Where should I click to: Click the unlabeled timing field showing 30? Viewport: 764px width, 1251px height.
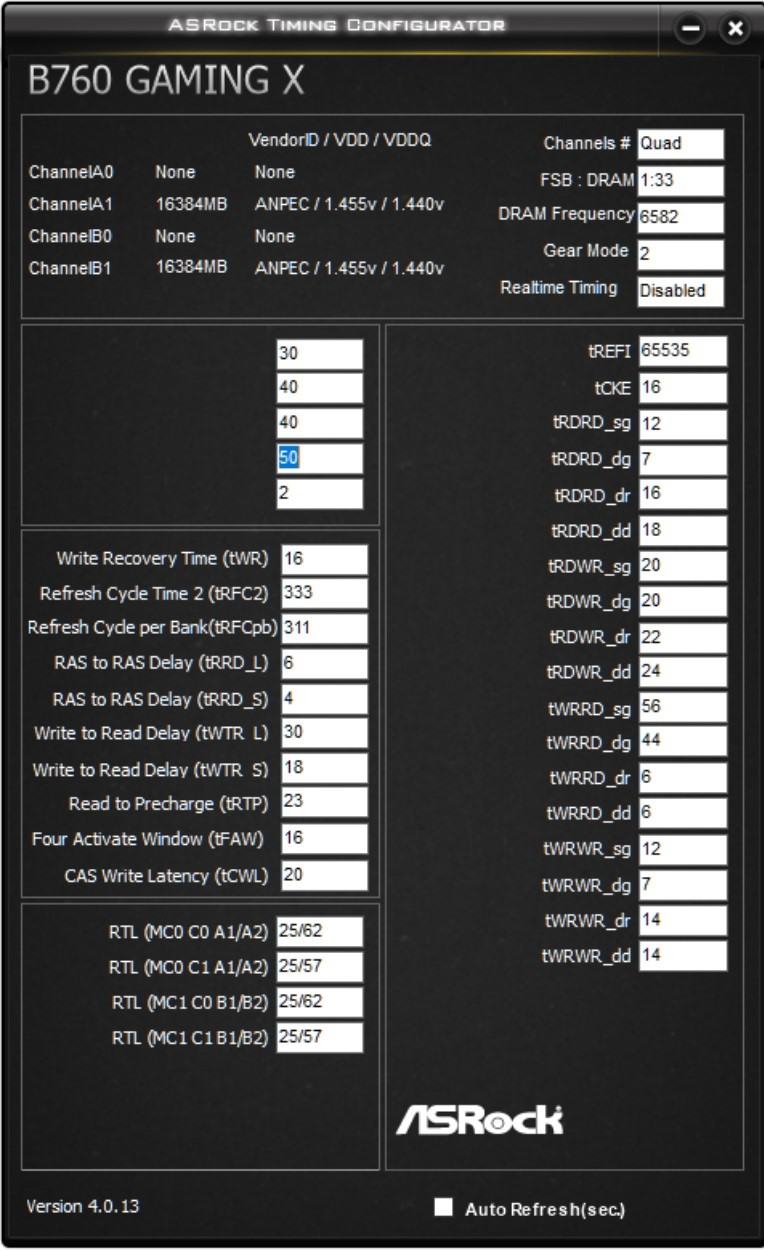tap(320, 354)
